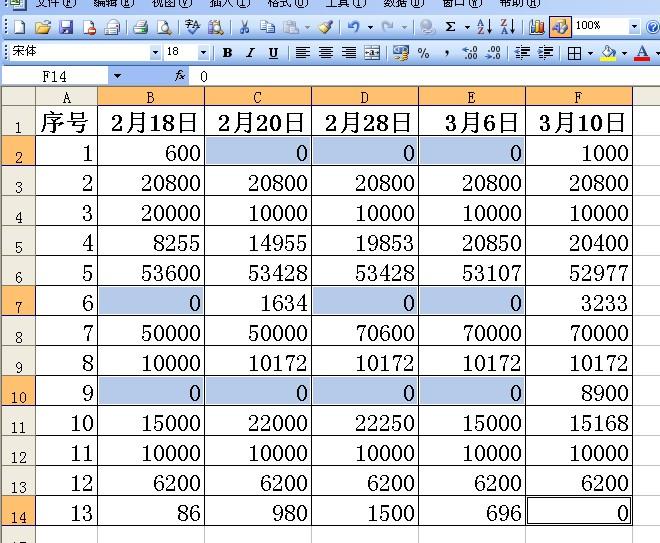
Task: Apply currency style icon
Action: [400, 53]
